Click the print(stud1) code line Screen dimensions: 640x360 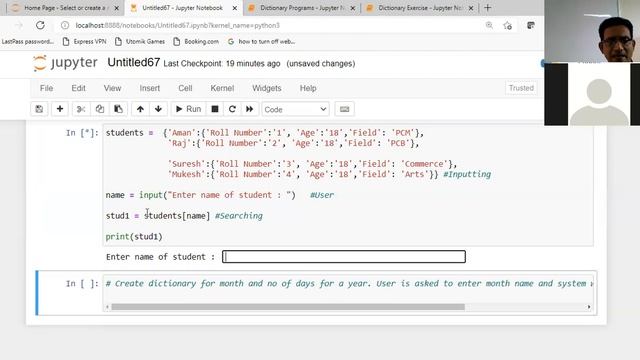coord(134,237)
